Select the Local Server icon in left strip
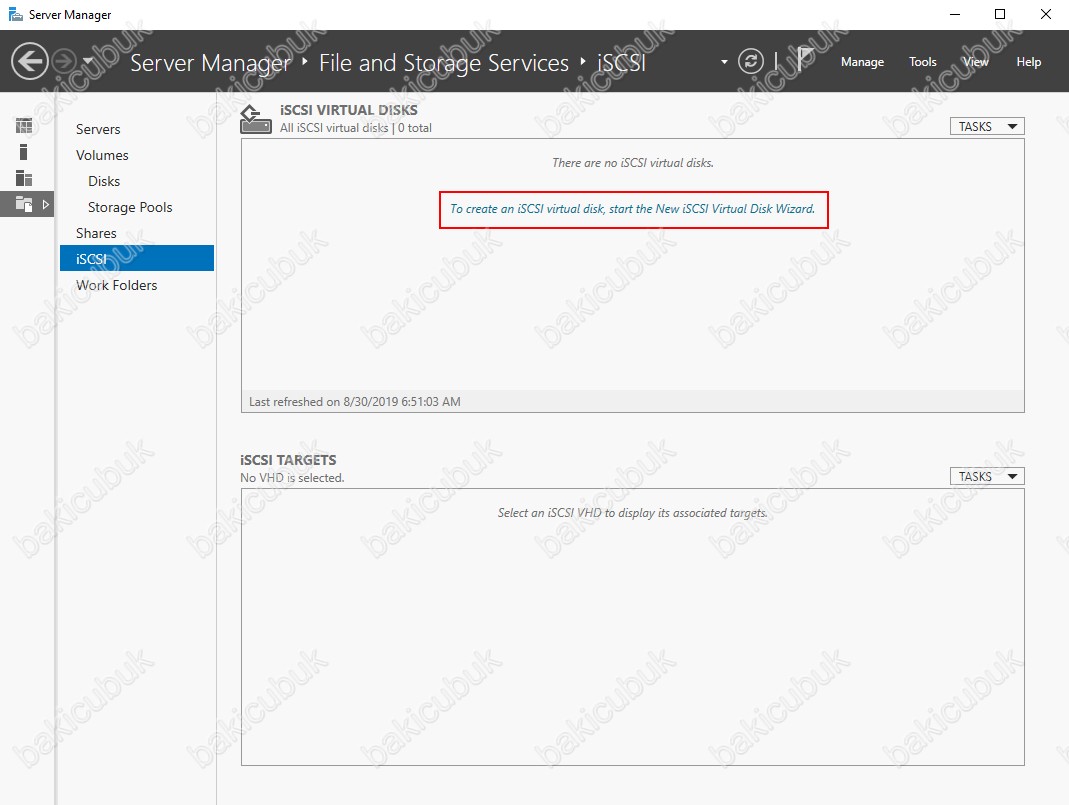 (x=23, y=152)
